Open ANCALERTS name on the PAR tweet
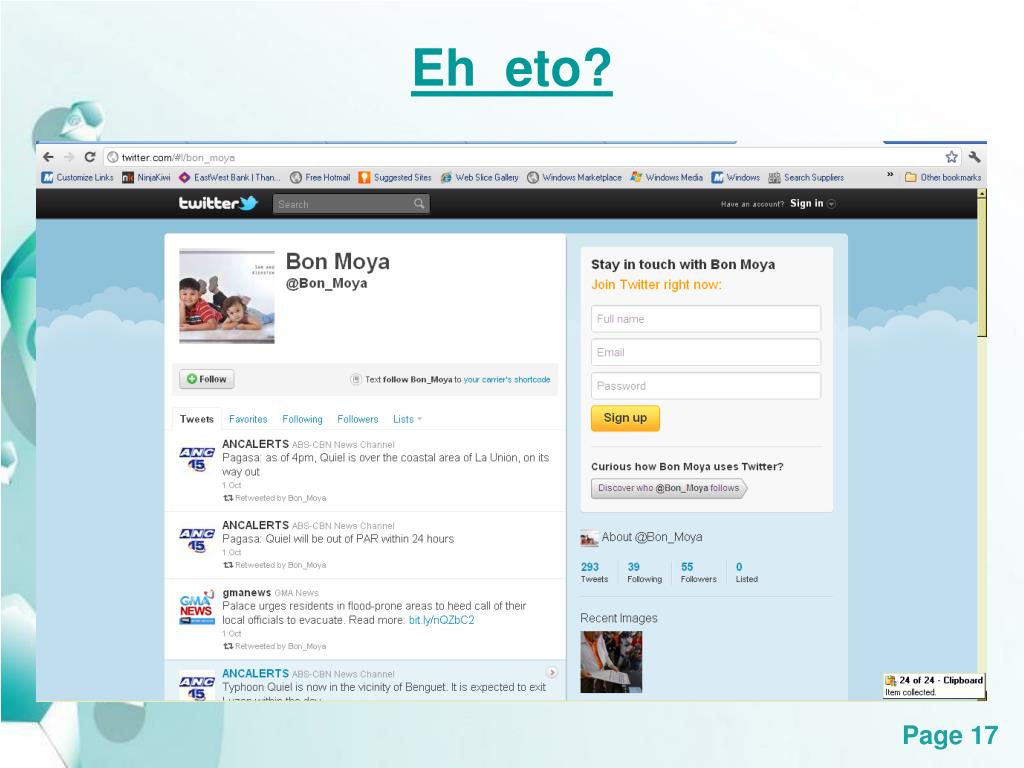The width and height of the screenshot is (1024, 768). [255, 525]
